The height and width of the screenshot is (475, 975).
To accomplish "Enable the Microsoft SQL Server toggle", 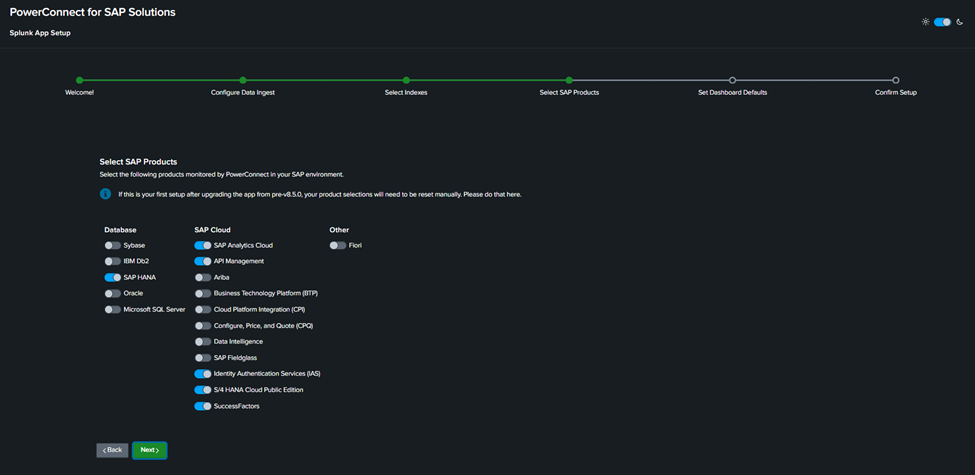I will tap(113, 309).
